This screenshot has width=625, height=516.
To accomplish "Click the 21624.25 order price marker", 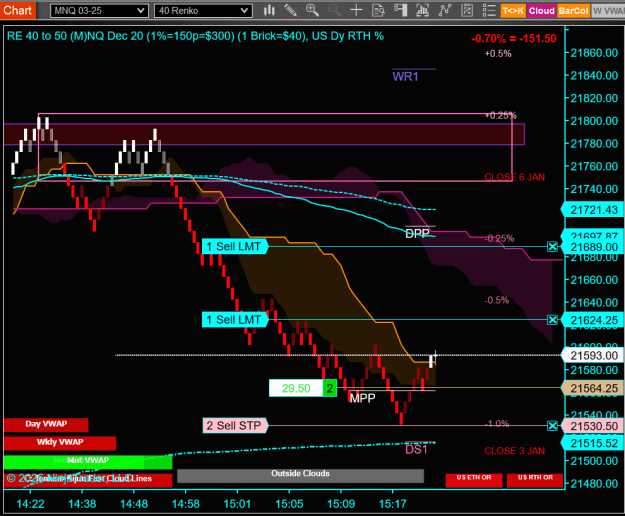I will point(592,320).
